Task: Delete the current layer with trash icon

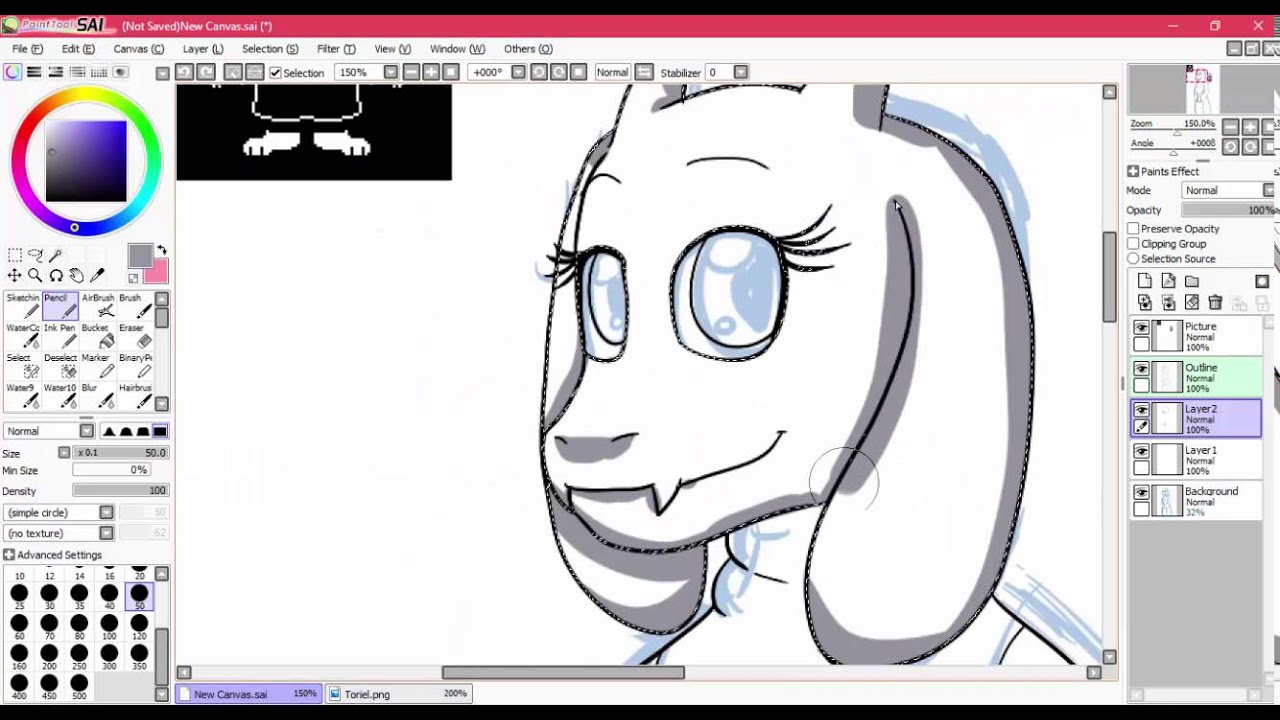Action: (1215, 302)
